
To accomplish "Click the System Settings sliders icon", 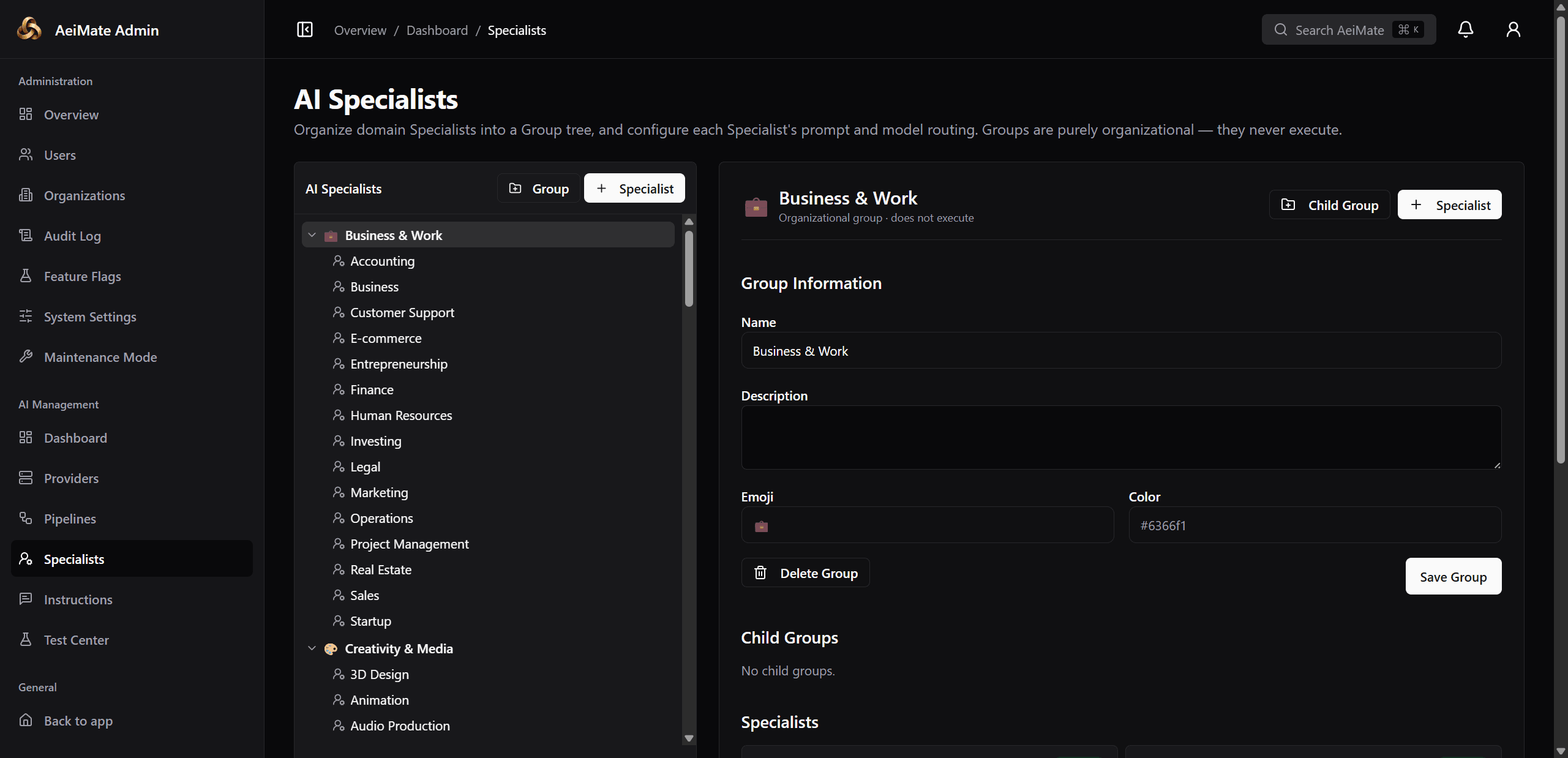I will (x=26, y=316).
